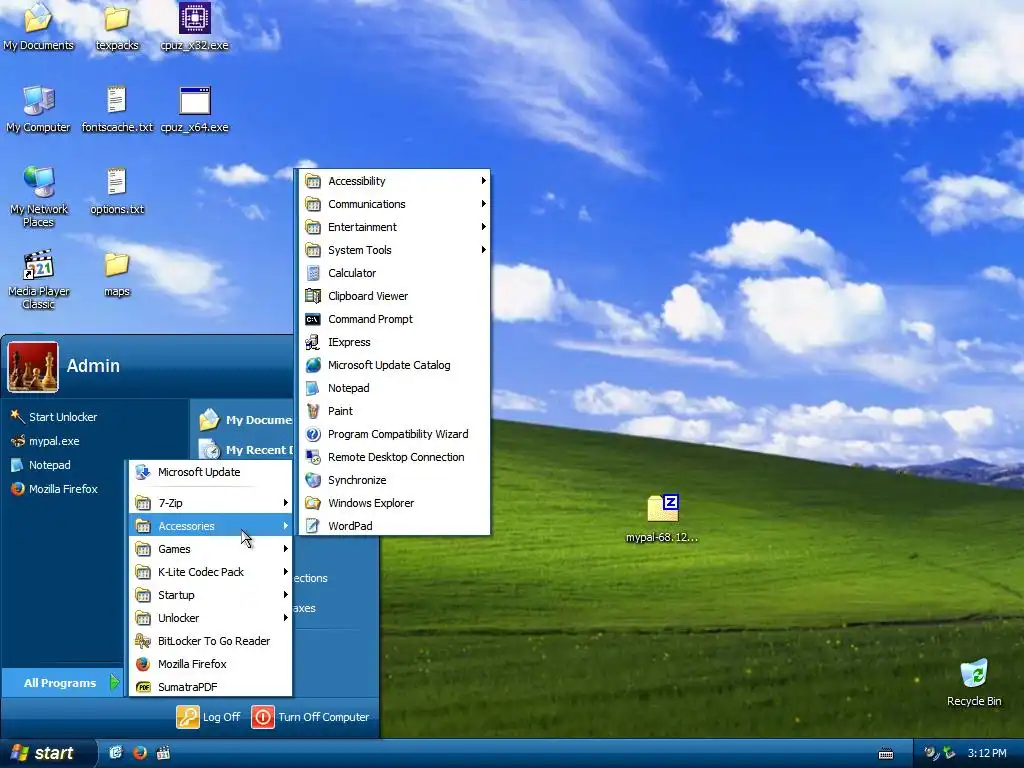Open WordPad from Accessories

coord(394,526)
